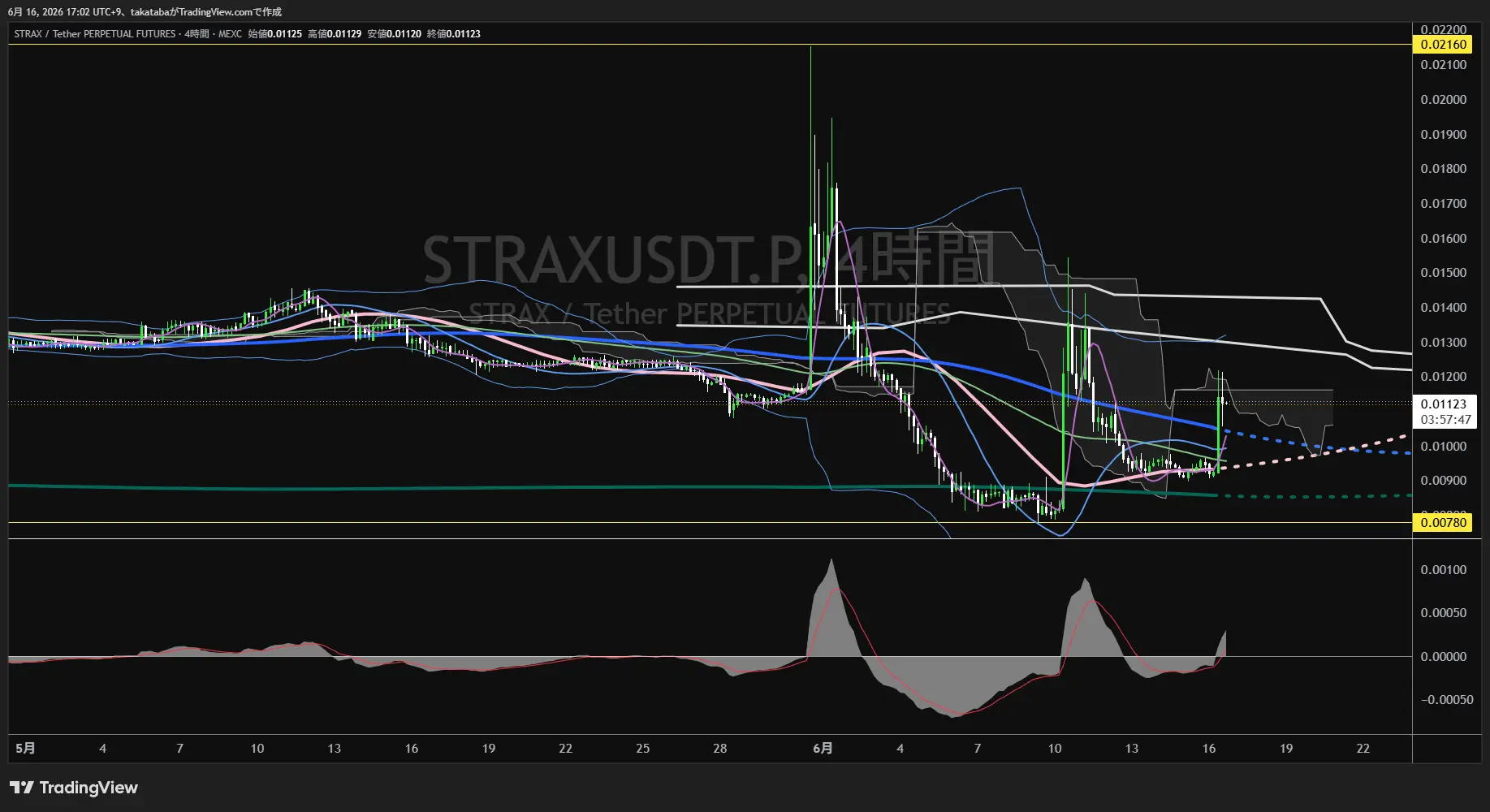The height and width of the screenshot is (812, 1490).
Task: Click the 0.01500 price axis label
Action: 1444,273
